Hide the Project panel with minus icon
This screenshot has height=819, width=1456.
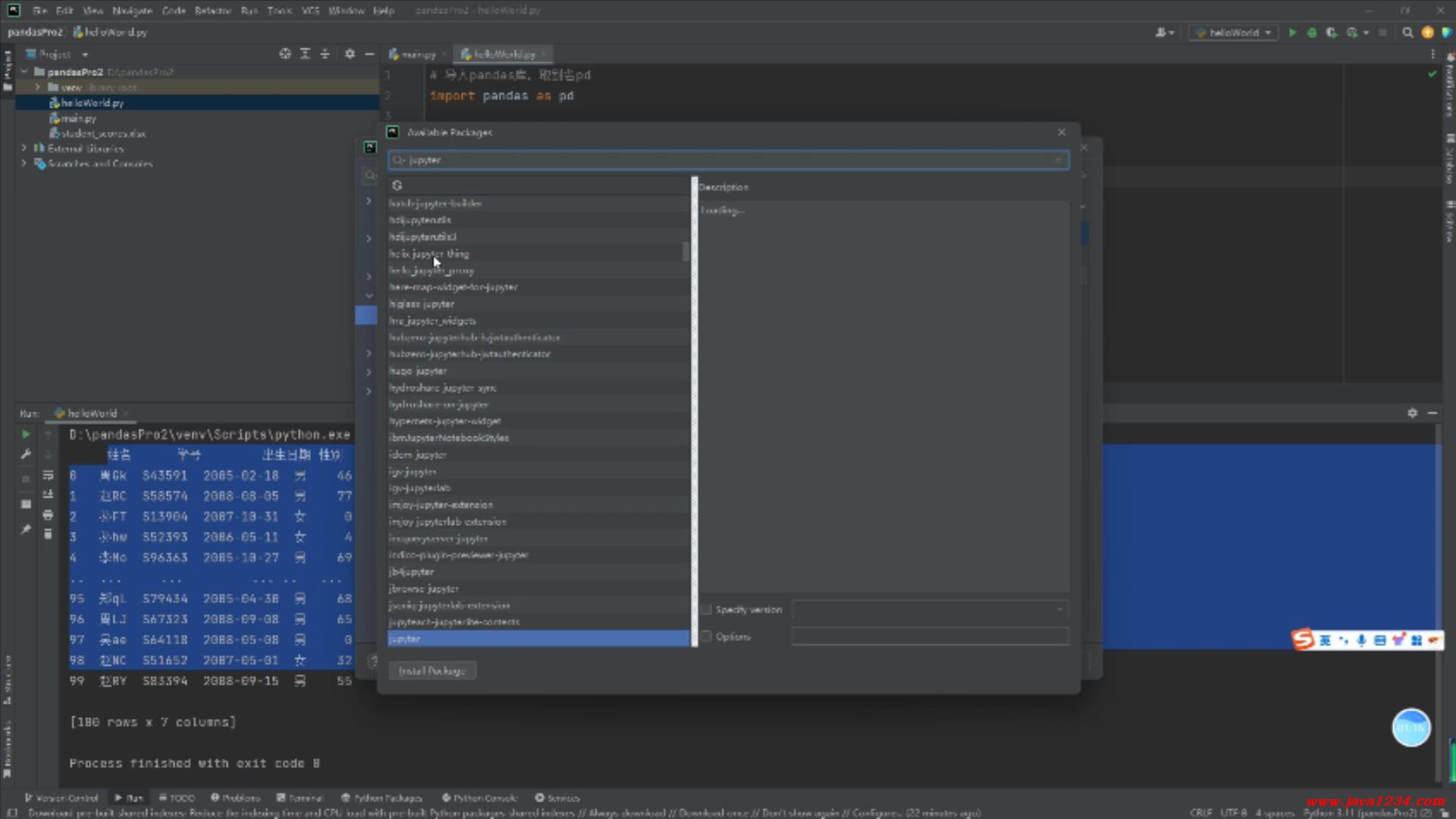(x=369, y=54)
